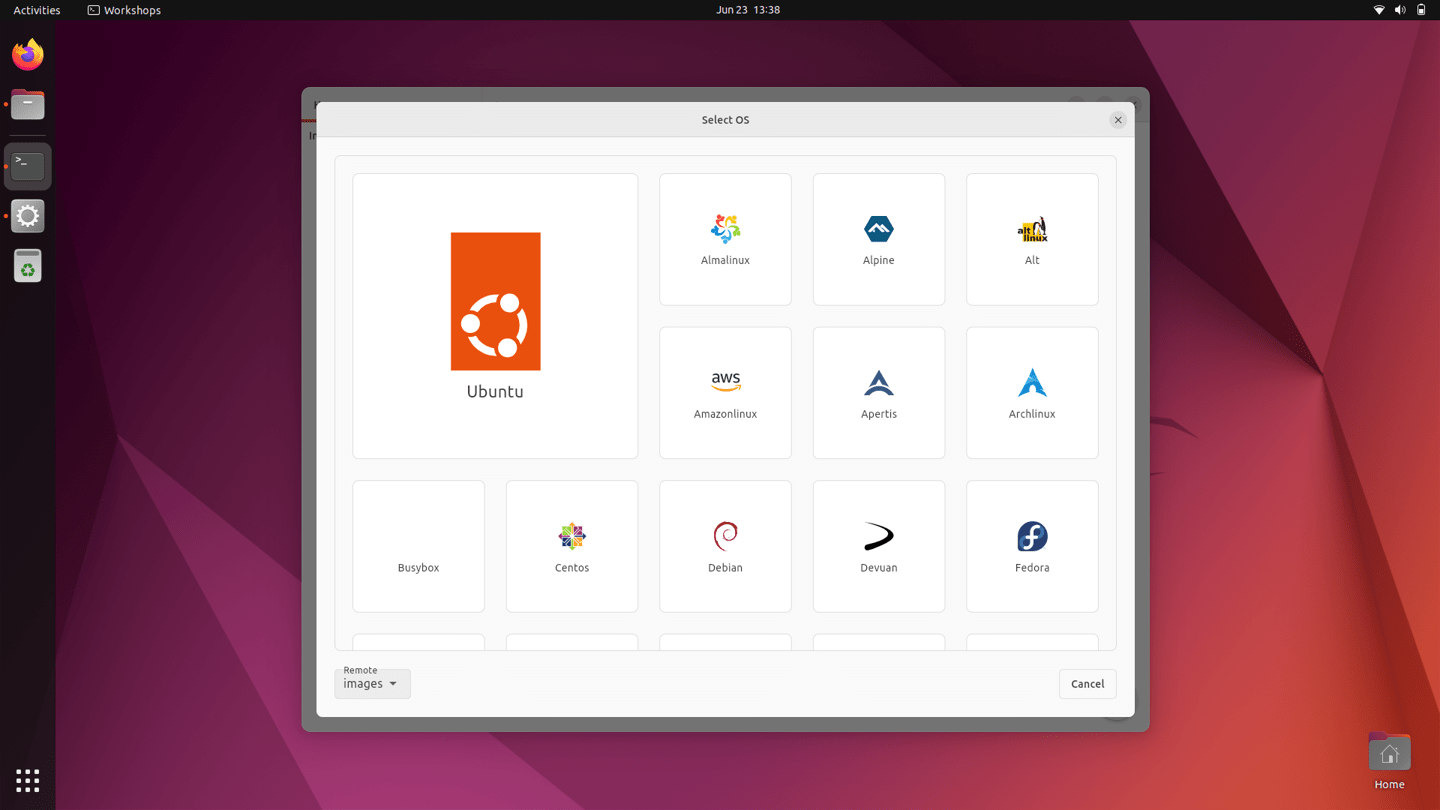The image size is (1440, 810).
Task: Choose Almalinux as the OS
Action: pyautogui.click(x=725, y=239)
